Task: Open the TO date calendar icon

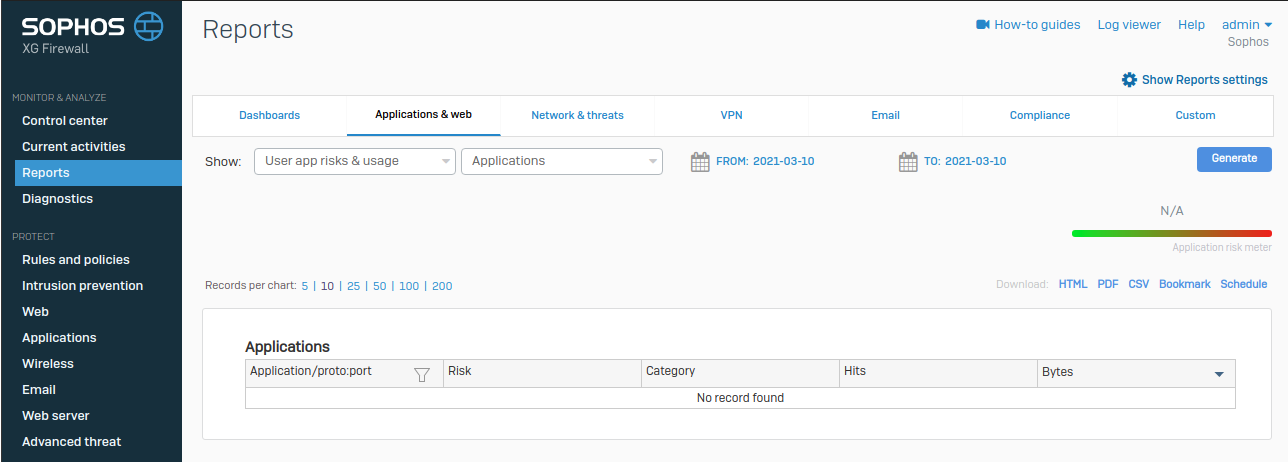Action: [x=908, y=161]
